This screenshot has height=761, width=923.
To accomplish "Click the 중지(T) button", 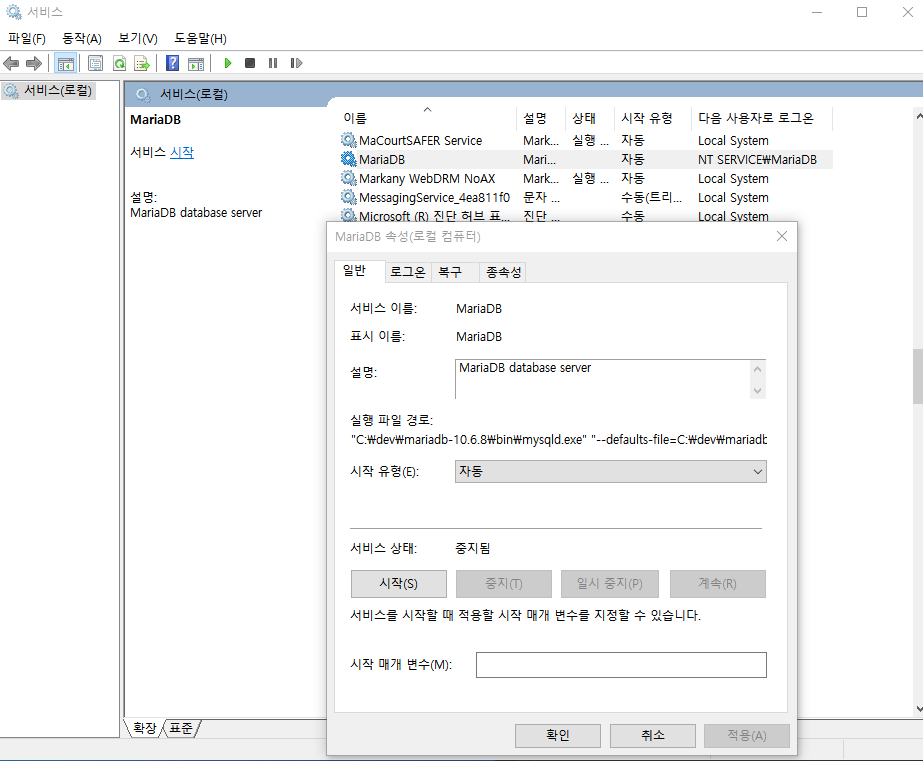I will click(x=504, y=583).
